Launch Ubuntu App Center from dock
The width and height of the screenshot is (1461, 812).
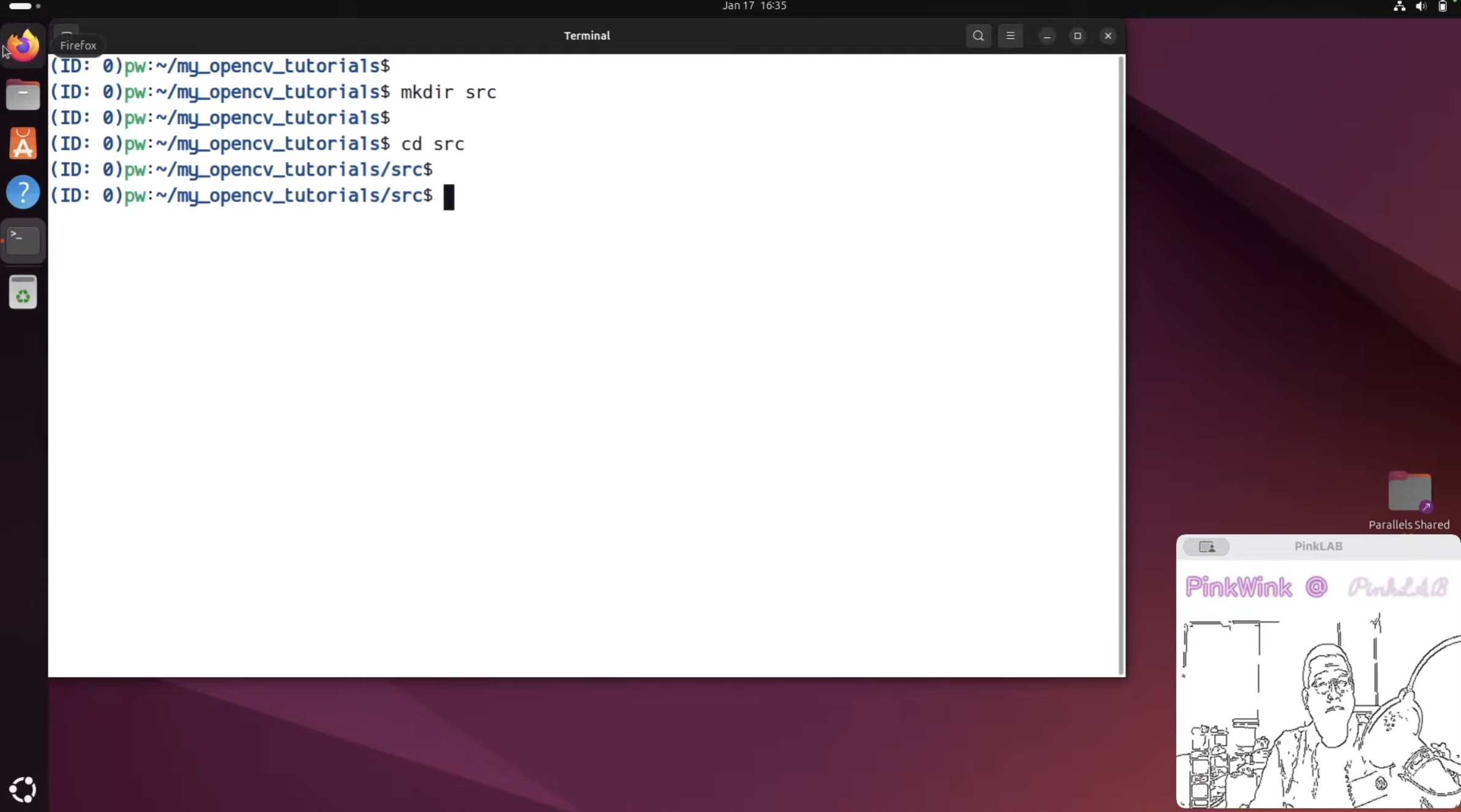[23, 144]
